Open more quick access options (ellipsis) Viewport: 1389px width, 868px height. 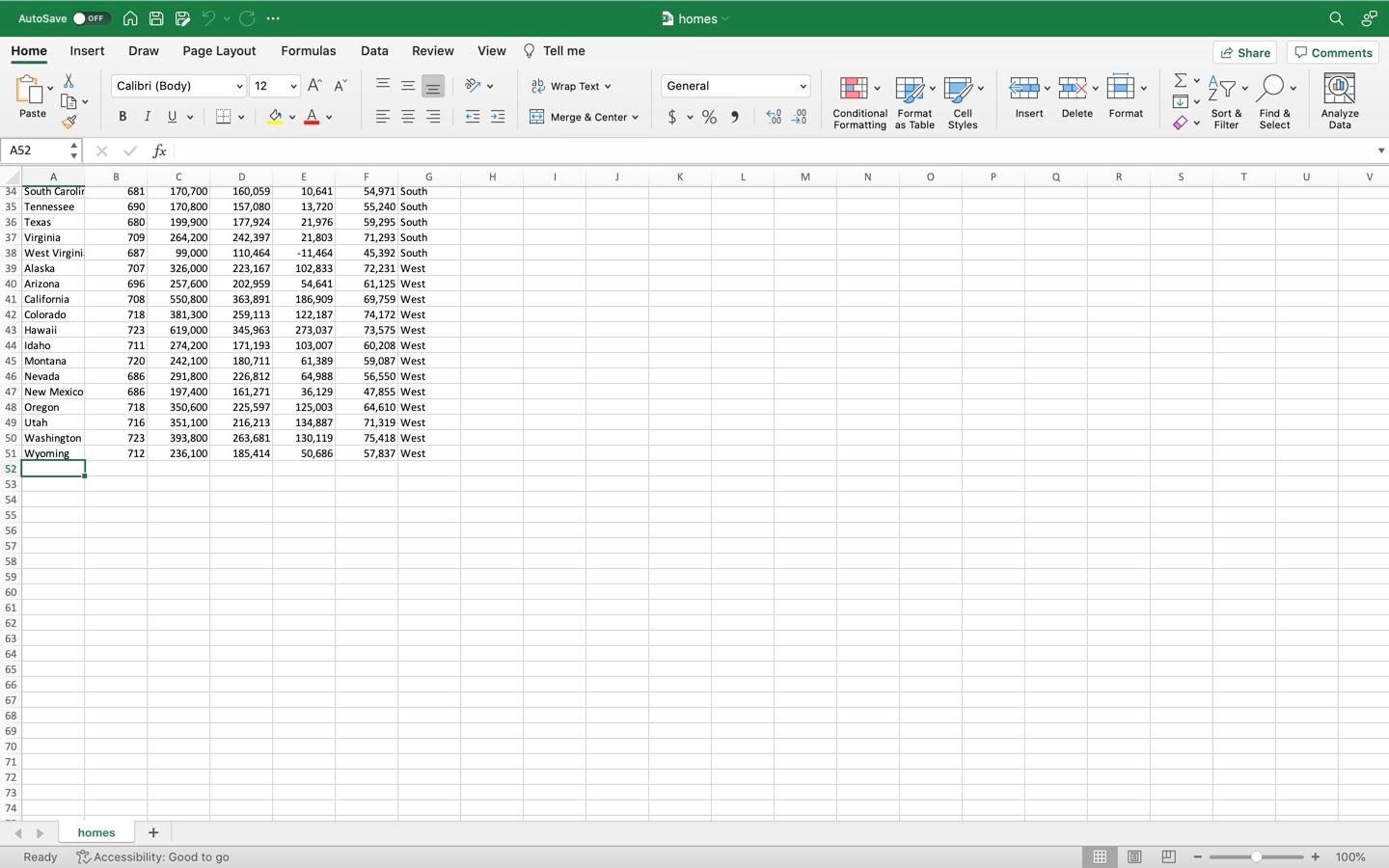click(273, 18)
